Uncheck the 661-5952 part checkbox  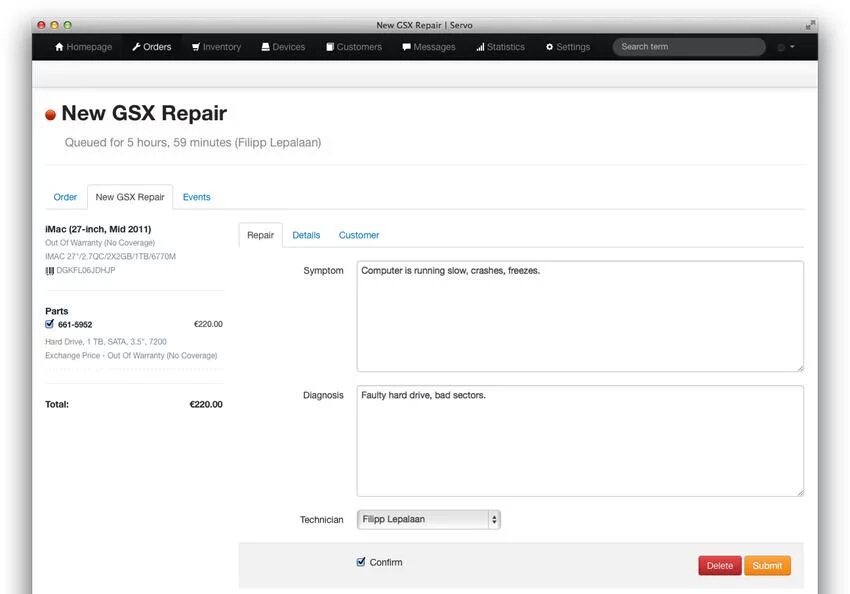(49, 324)
